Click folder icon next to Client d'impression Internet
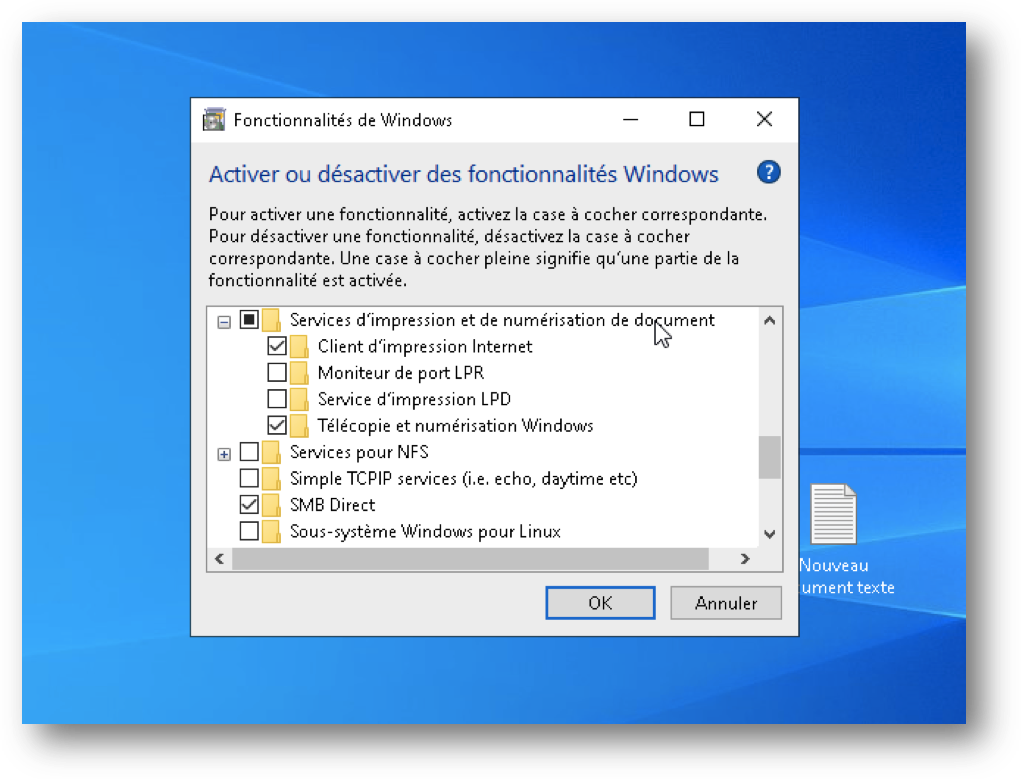Screen dimensions: 1021x779 (299, 346)
